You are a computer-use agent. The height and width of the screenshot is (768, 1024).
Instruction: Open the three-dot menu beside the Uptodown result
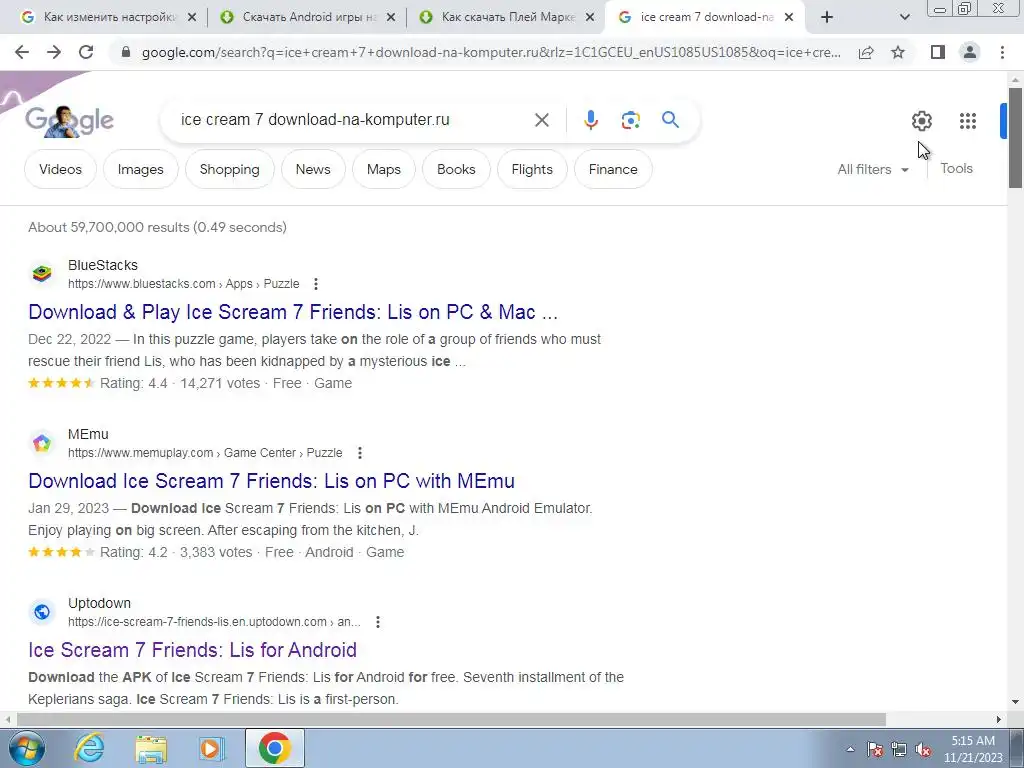377,622
